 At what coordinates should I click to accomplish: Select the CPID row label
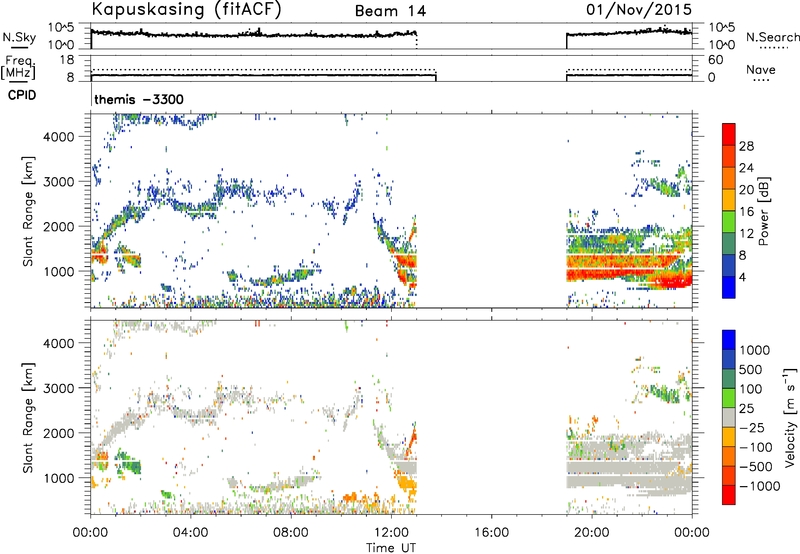[22, 95]
